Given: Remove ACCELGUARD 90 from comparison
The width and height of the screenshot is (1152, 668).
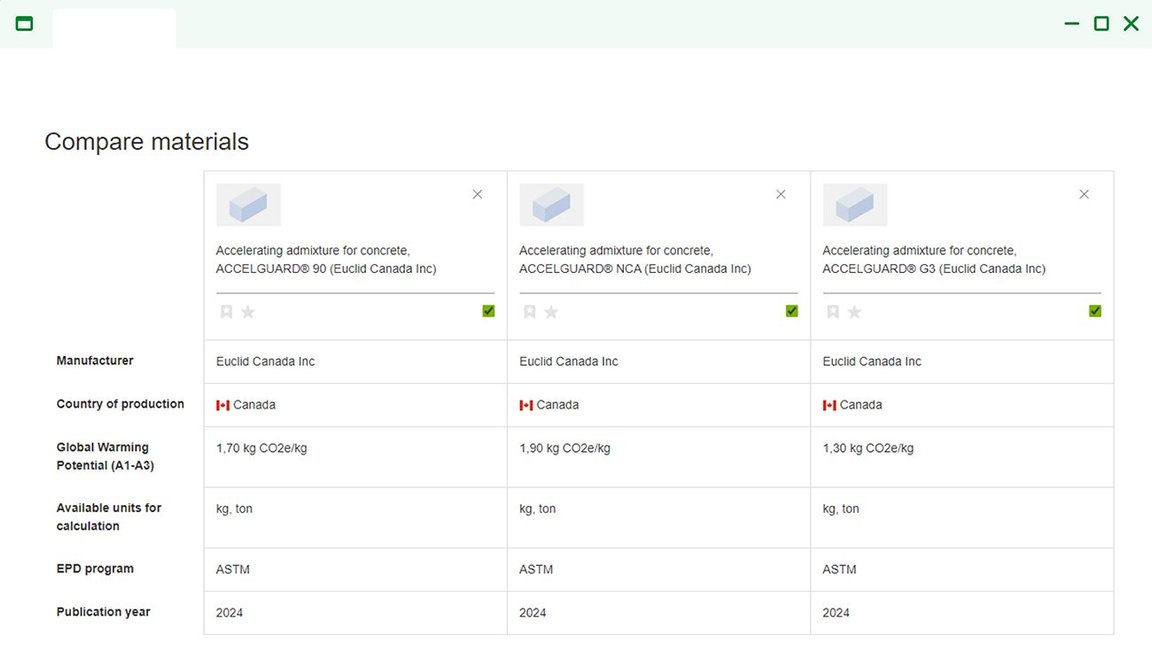Looking at the screenshot, I should tap(478, 194).
